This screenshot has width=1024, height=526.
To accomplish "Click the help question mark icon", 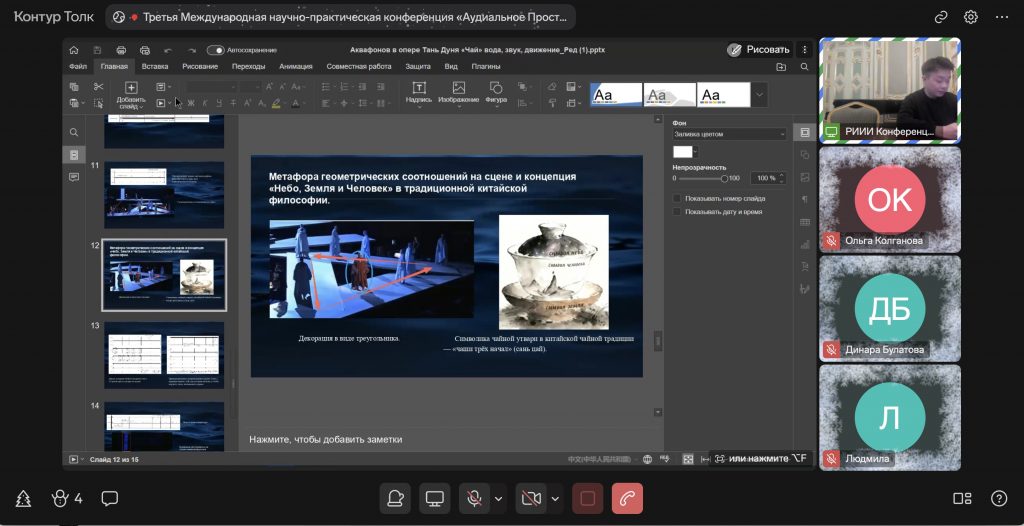I will (998, 498).
